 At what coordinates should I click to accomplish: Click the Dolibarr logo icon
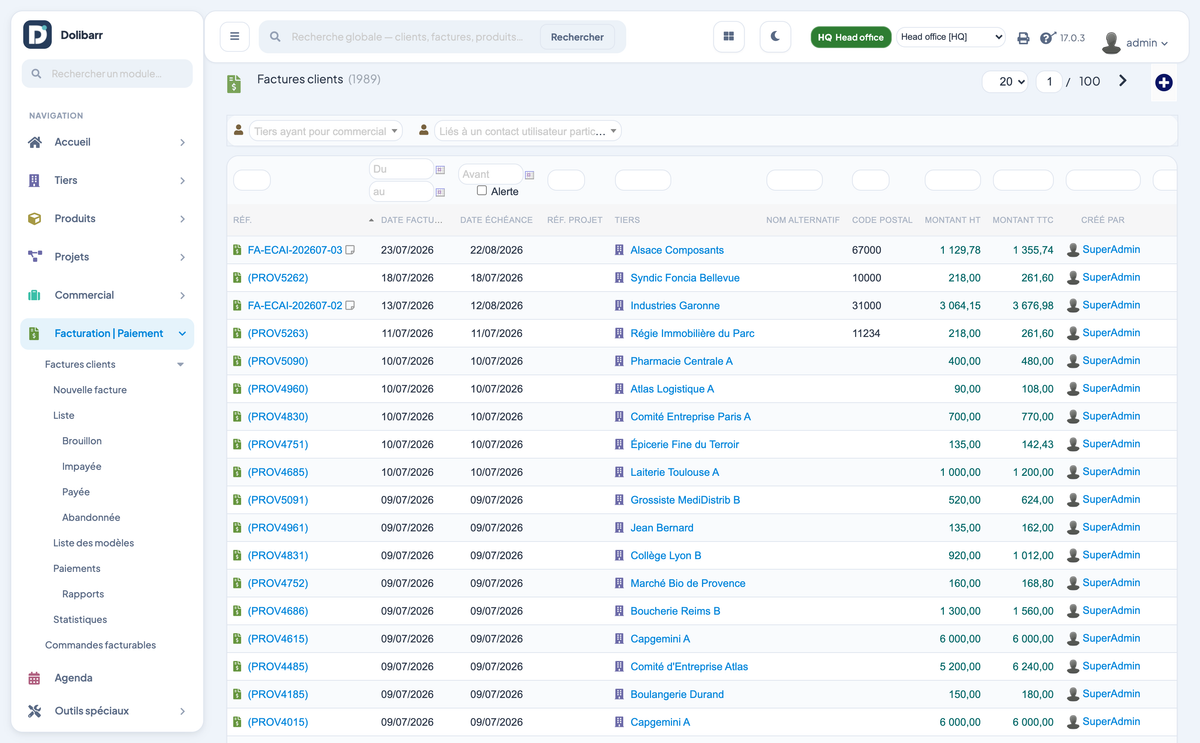point(37,35)
